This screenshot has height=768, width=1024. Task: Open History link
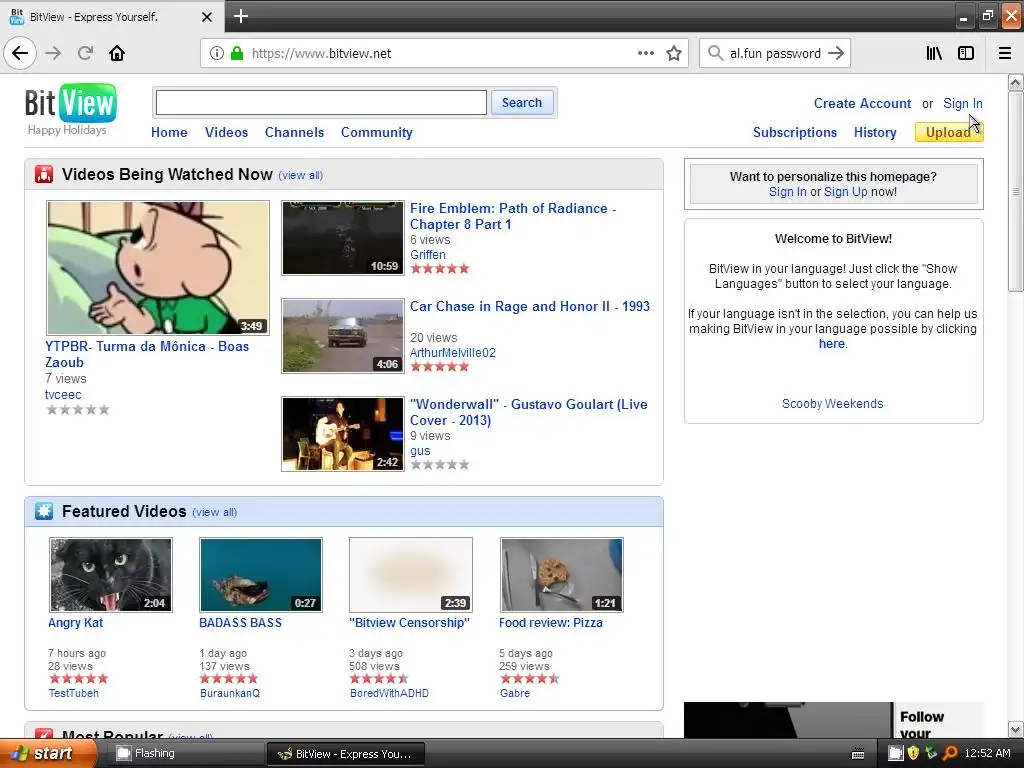click(875, 132)
